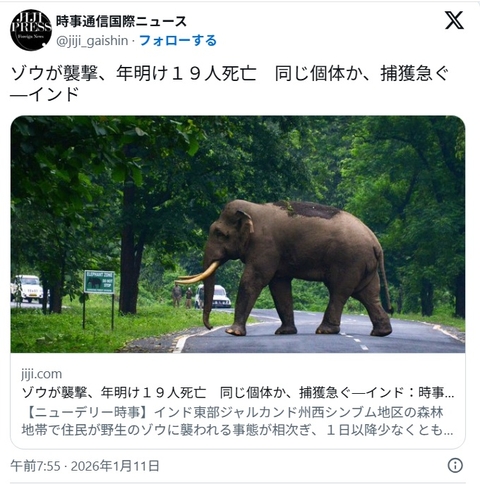Open the 午前7:55 timestamp link
480x484 pixels.
(35, 466)
